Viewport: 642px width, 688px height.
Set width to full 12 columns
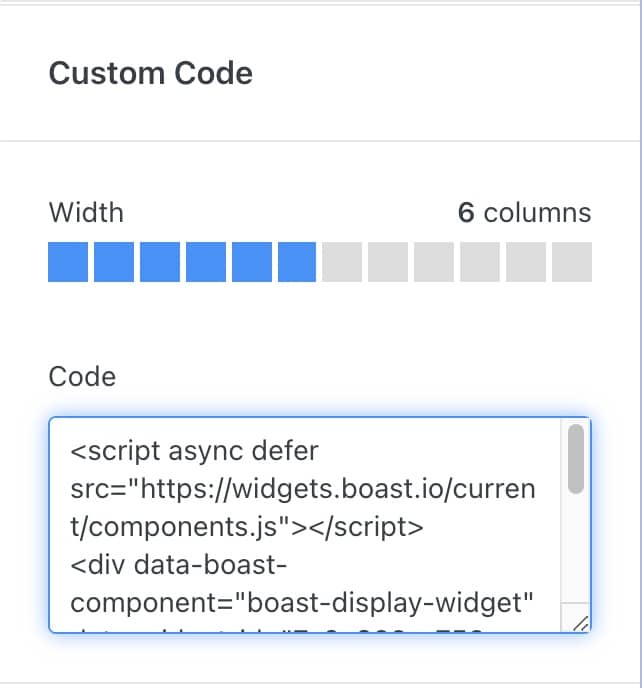pos(572,262)
